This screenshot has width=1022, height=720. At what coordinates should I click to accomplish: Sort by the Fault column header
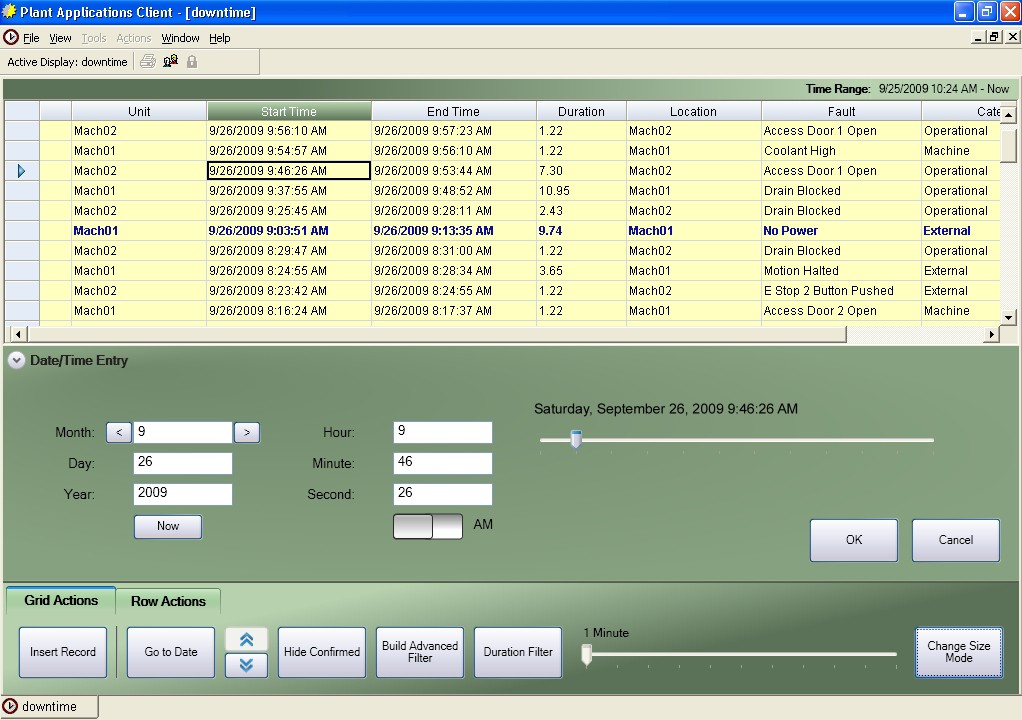(x=841, y=111)
